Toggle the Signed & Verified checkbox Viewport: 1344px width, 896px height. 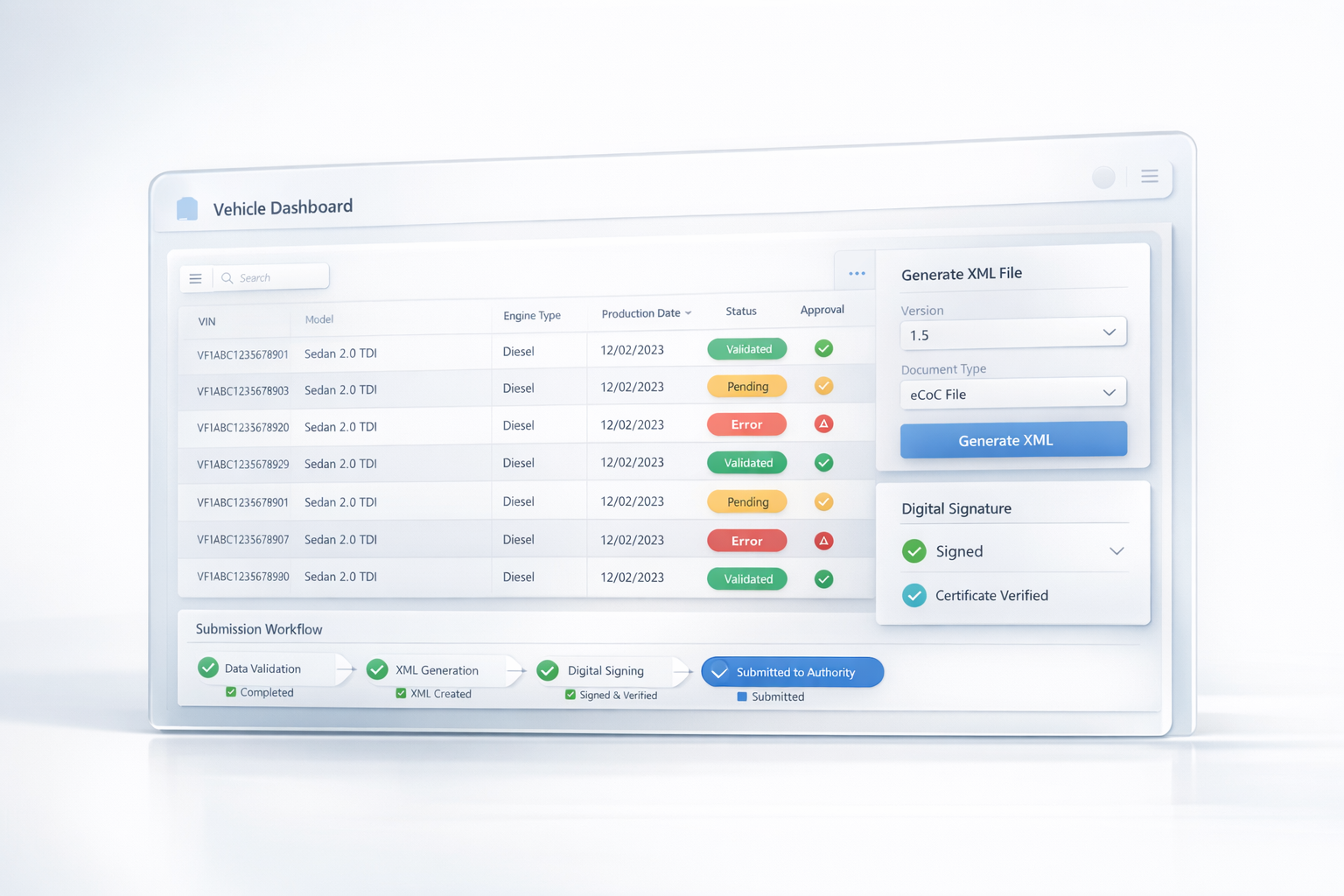coord(570,695)
